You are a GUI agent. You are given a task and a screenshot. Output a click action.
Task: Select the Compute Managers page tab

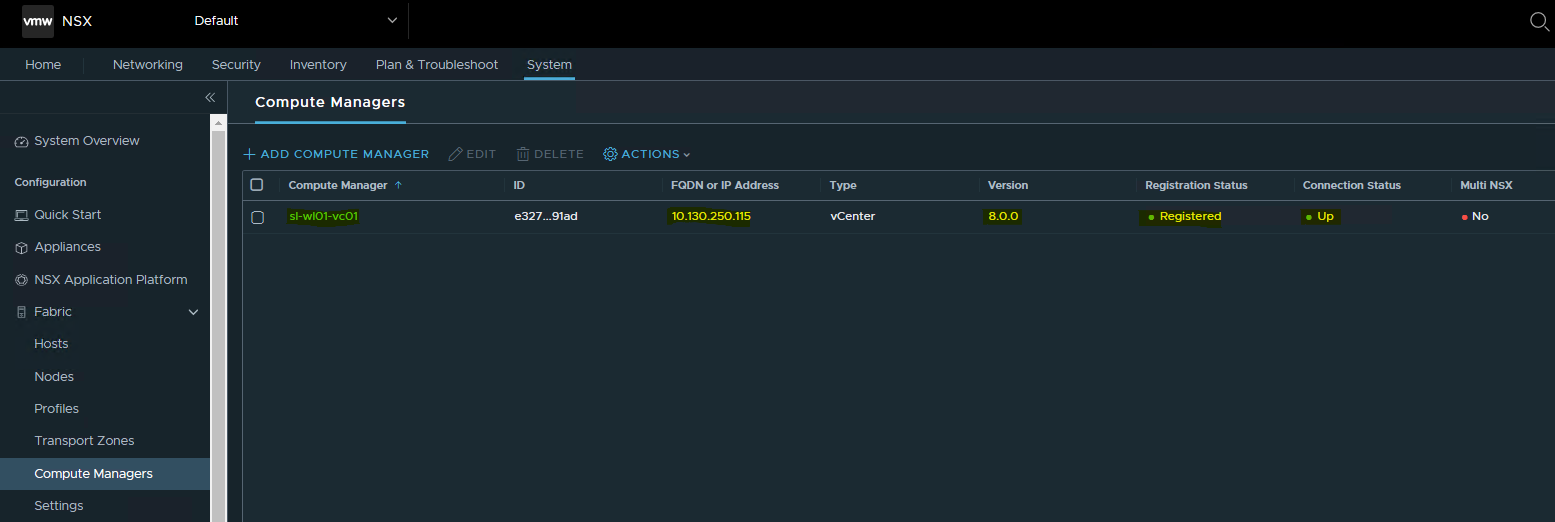tap(330, 102)
